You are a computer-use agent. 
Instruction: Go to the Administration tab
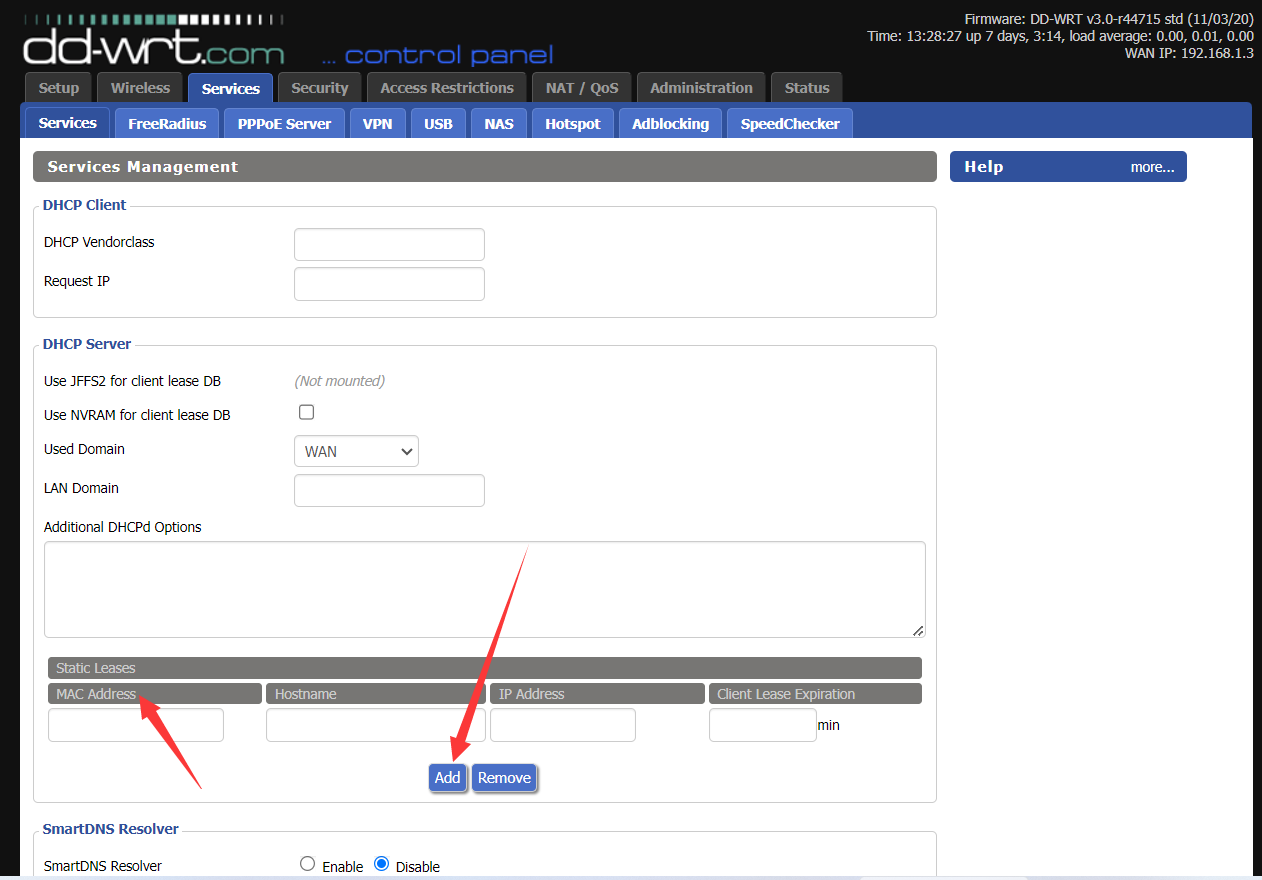click(701, 88)
